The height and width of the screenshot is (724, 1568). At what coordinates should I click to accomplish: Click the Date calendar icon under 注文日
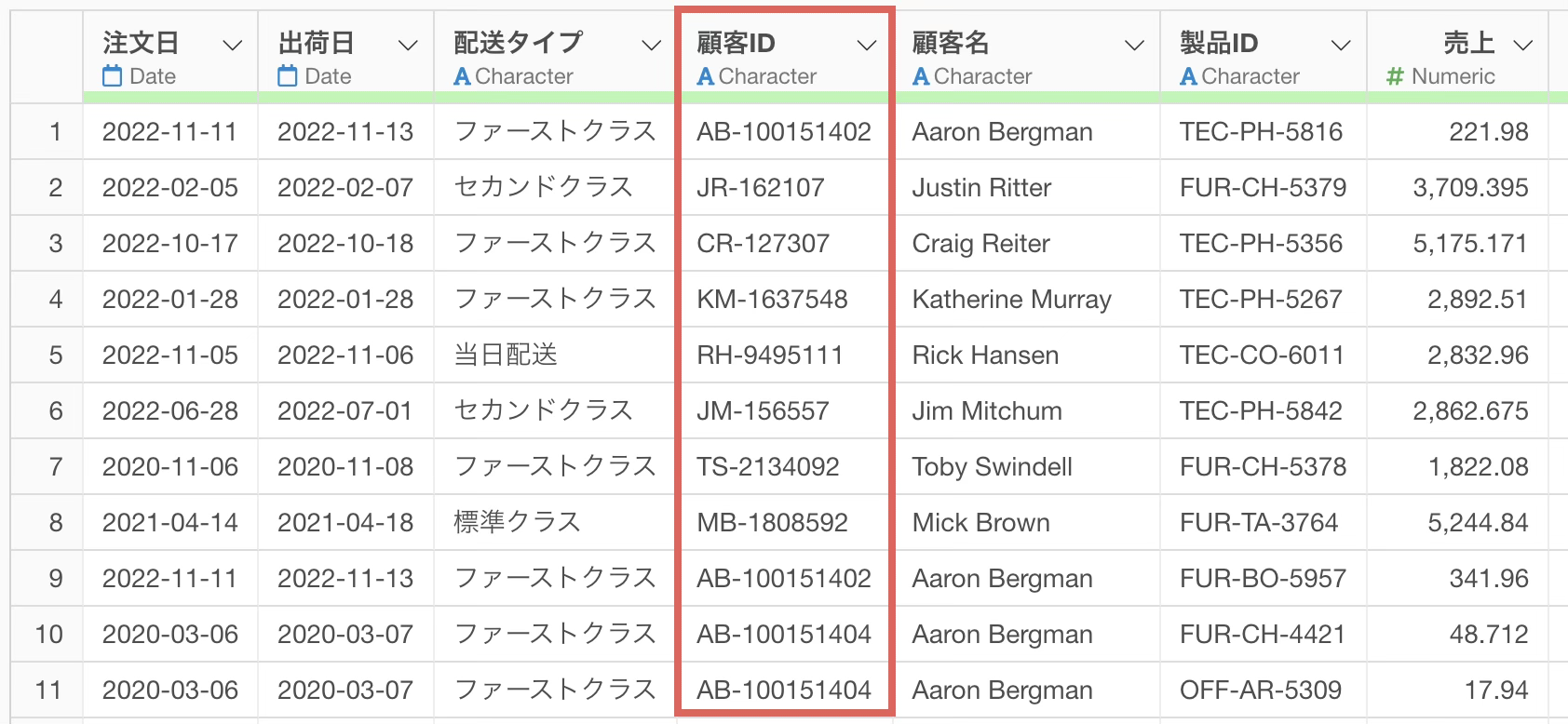coord(112,76)
